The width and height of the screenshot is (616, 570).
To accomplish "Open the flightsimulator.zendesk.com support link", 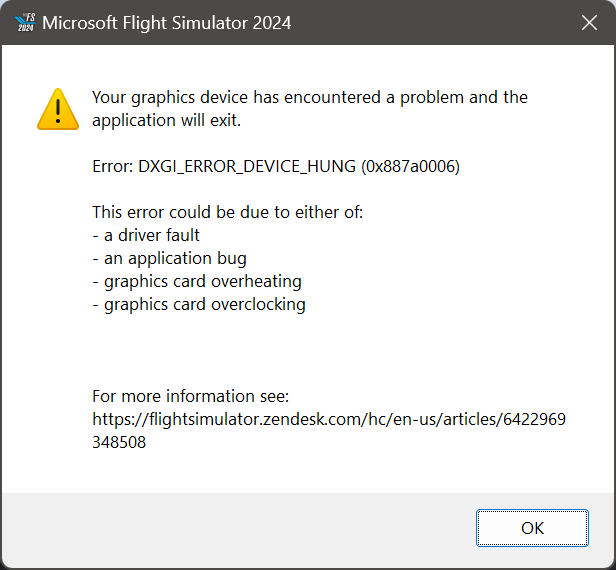I will click(x=328, y=419).
